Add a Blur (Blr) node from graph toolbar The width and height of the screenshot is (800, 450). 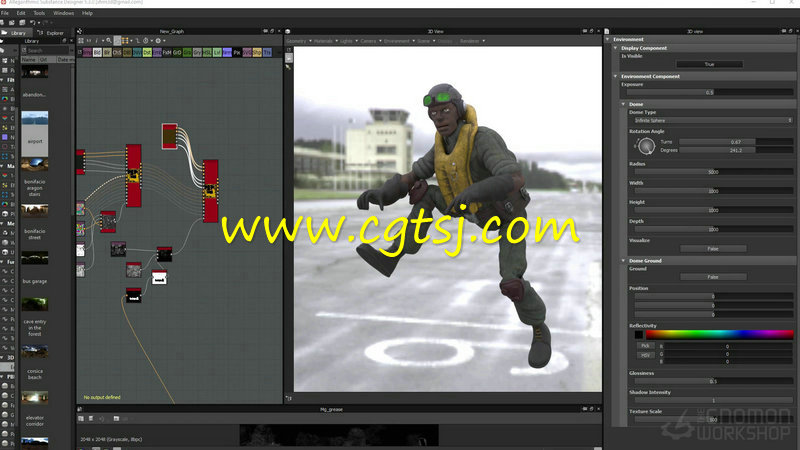point(107,53)
